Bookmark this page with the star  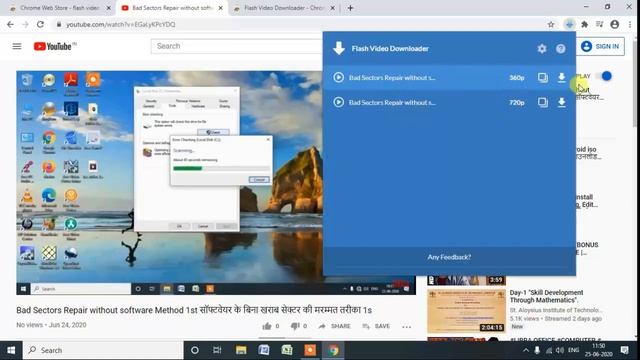tap(551, 24)
